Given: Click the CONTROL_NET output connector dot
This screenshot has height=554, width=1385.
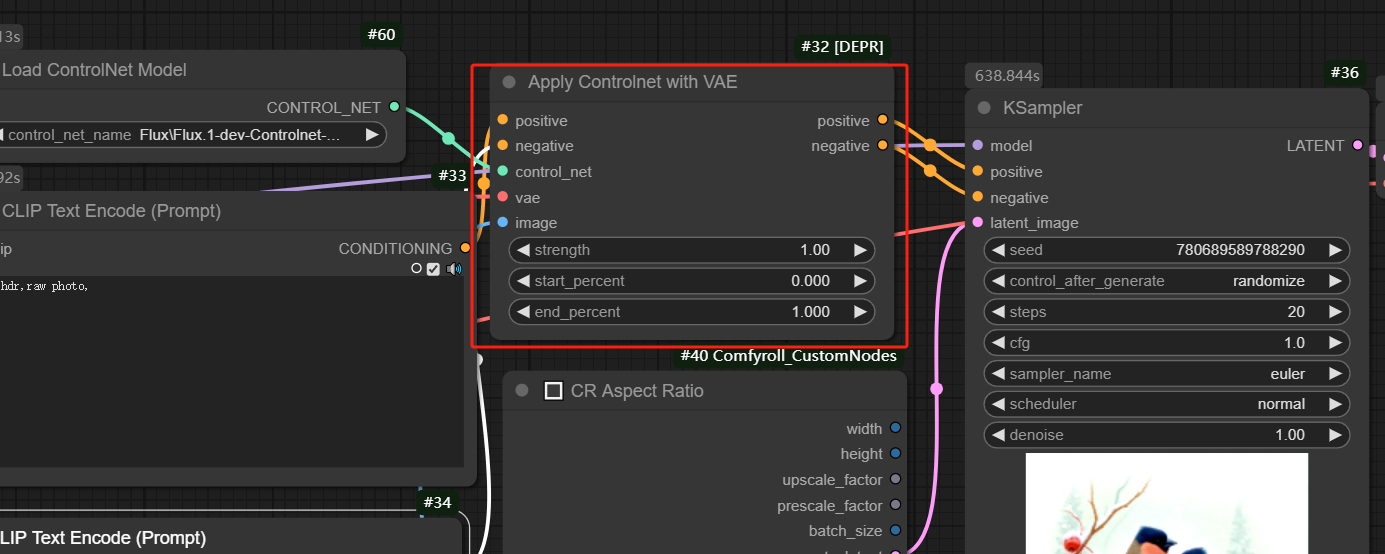Looking at the screenshot, I should pos(394,107).
